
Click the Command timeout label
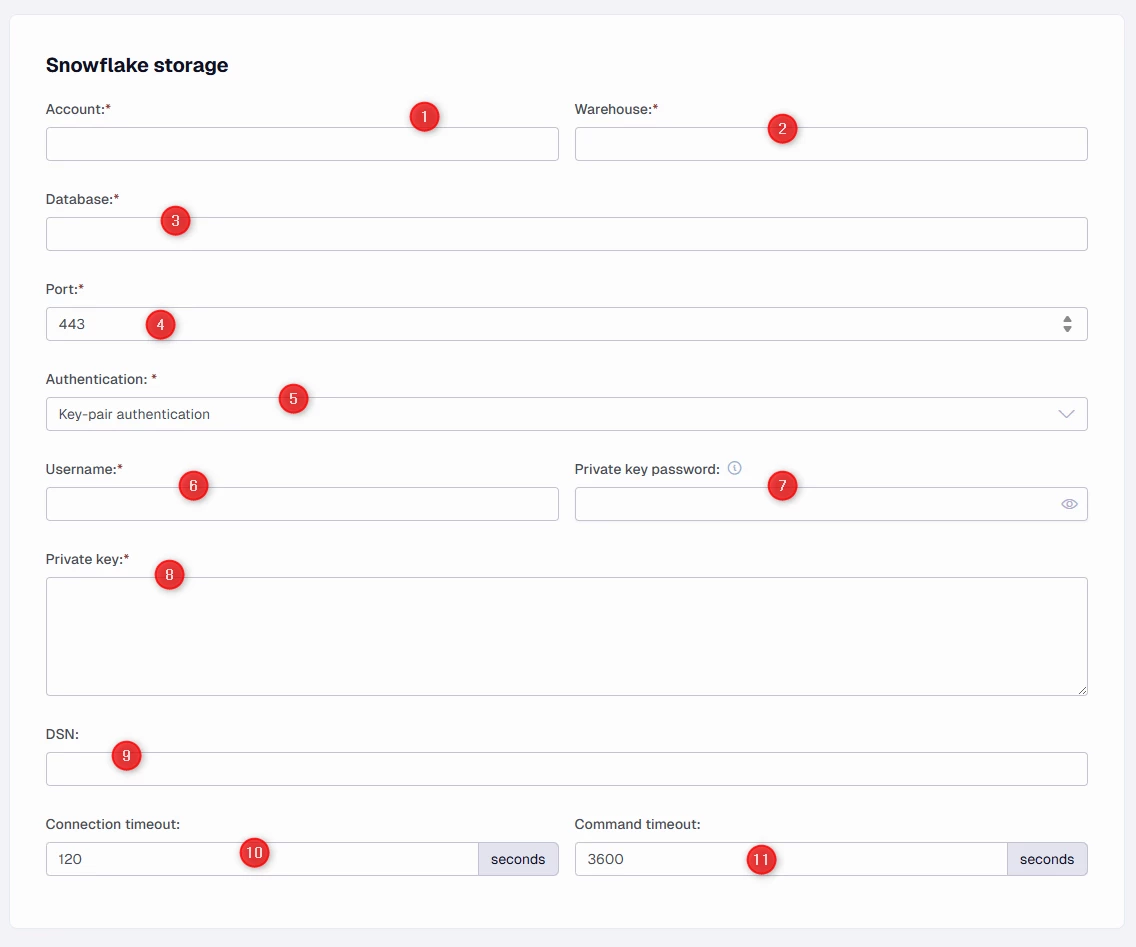pos(638,824)
